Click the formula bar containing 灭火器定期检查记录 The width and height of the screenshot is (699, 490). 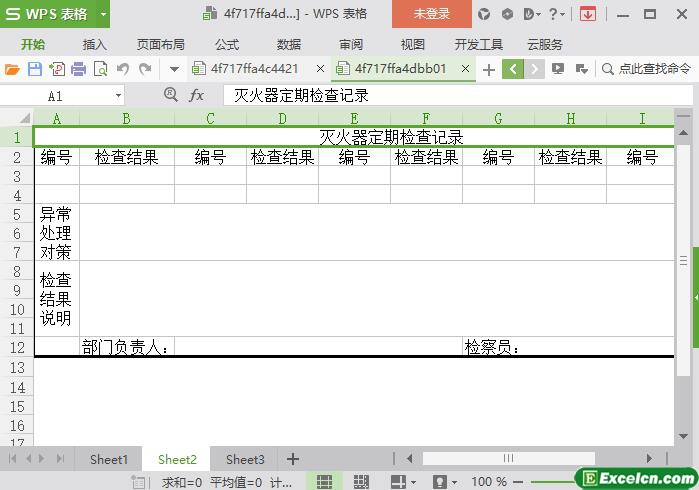pyautogui.click(x=458, y=95)
